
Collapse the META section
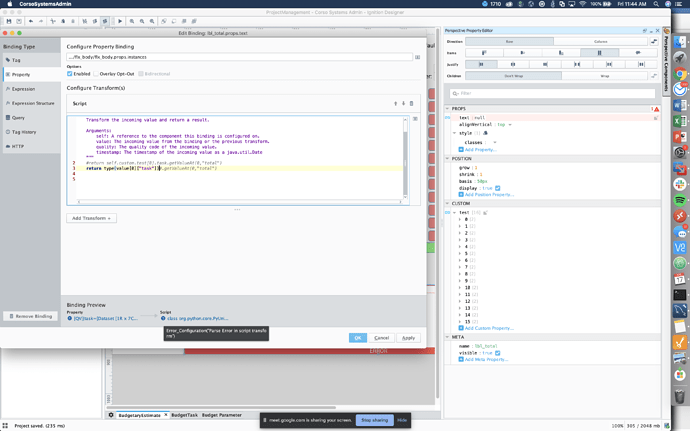pyautogui.click(x=448, y=337)
